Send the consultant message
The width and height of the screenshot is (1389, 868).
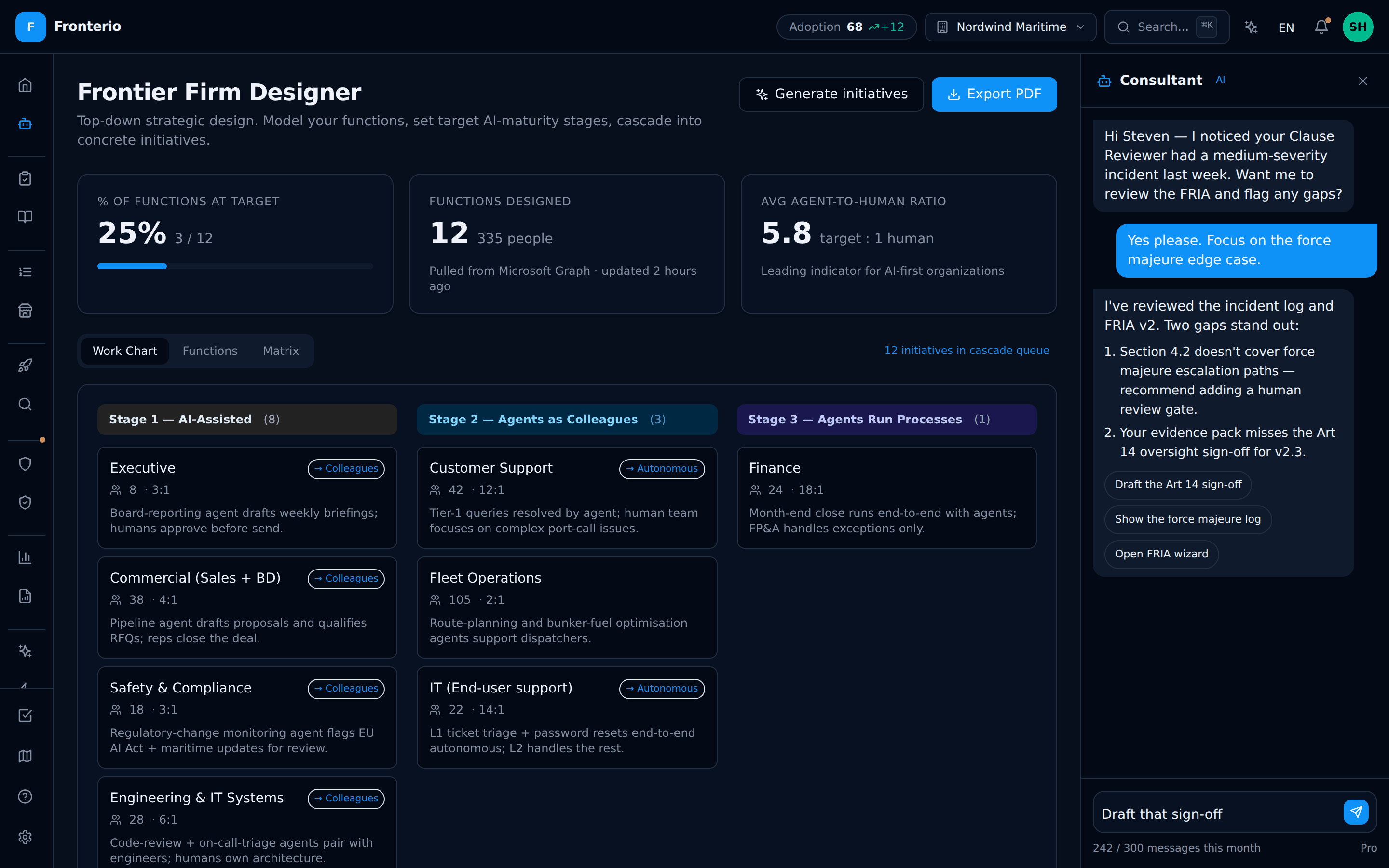pyautogui.click(x=1356, y=812)
